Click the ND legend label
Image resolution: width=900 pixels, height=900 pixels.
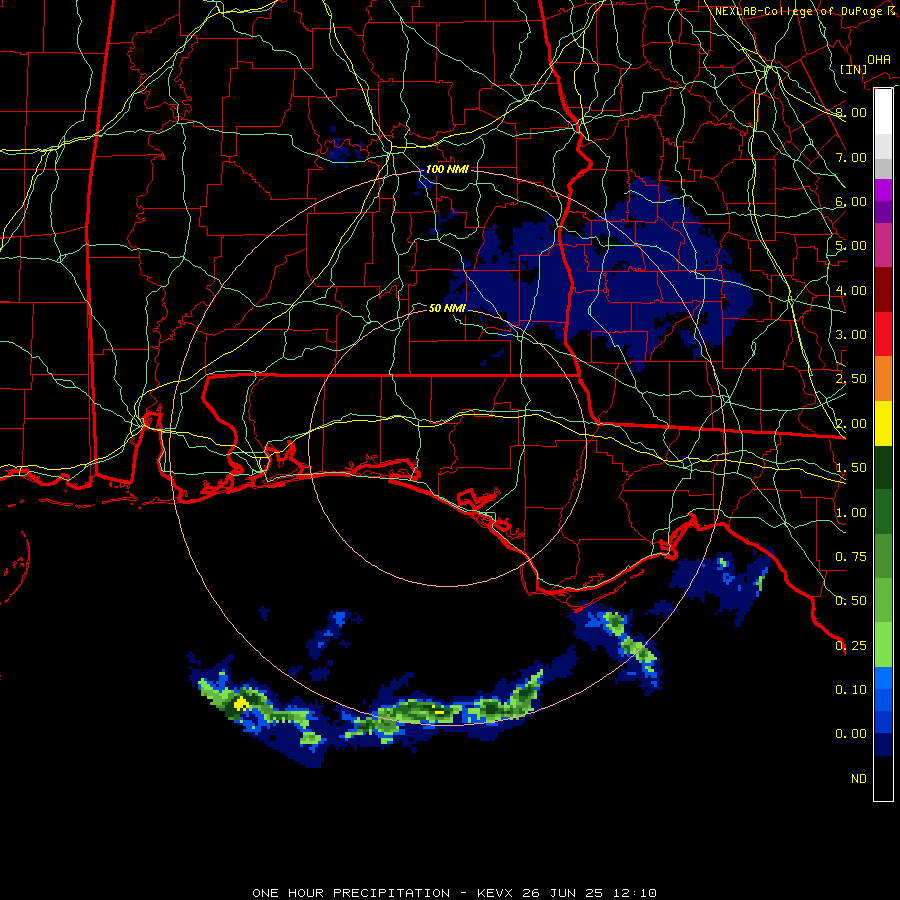(859, 779)
